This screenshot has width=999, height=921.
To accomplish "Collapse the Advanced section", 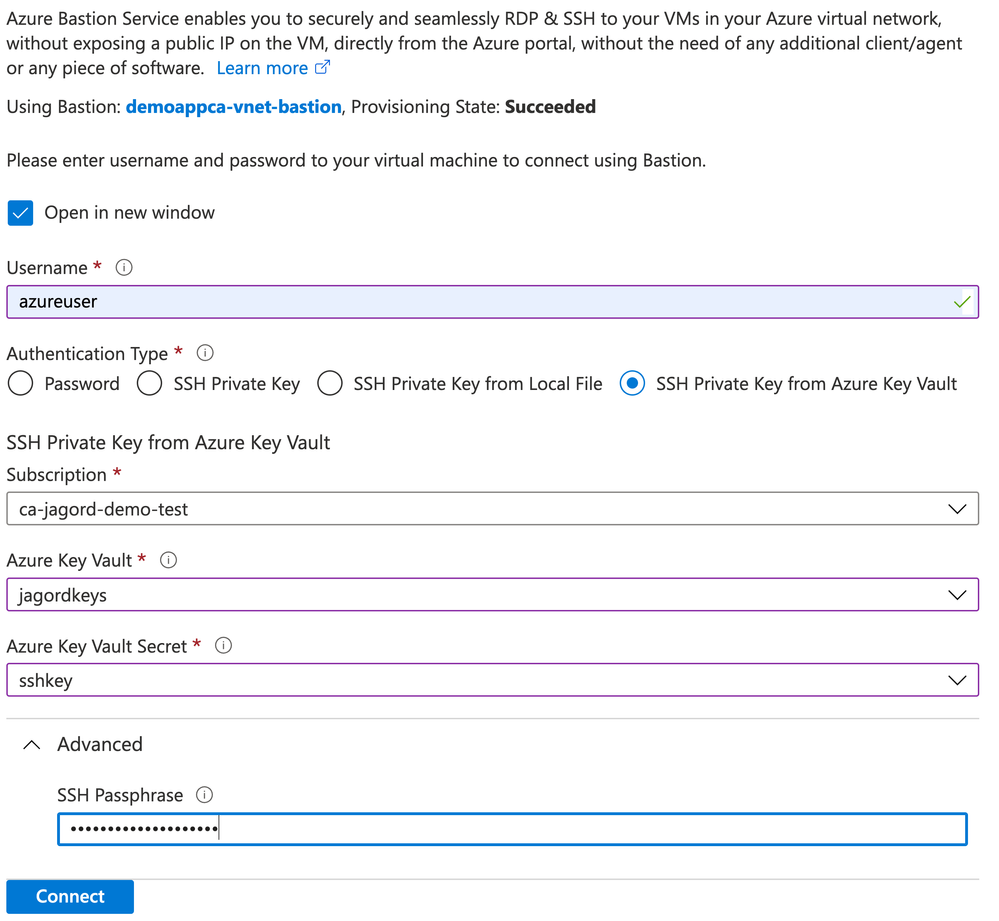I will [x=32, y=745].
